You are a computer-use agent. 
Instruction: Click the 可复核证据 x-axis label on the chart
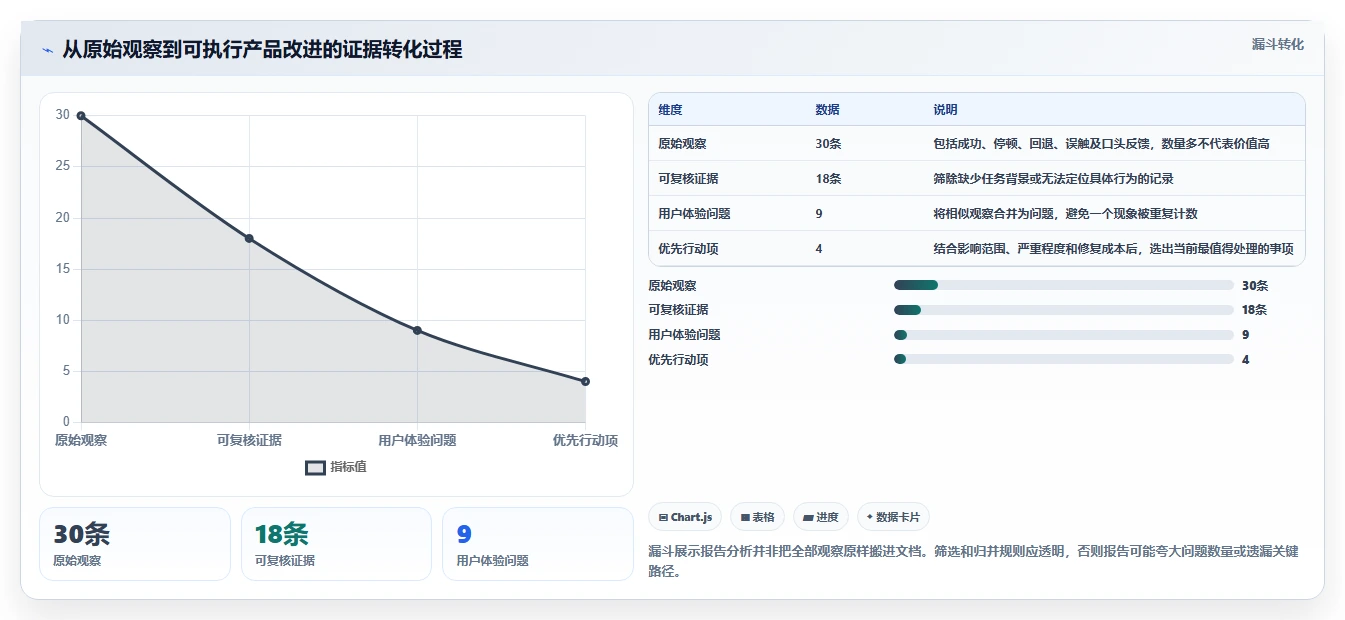tap(249, 440)
